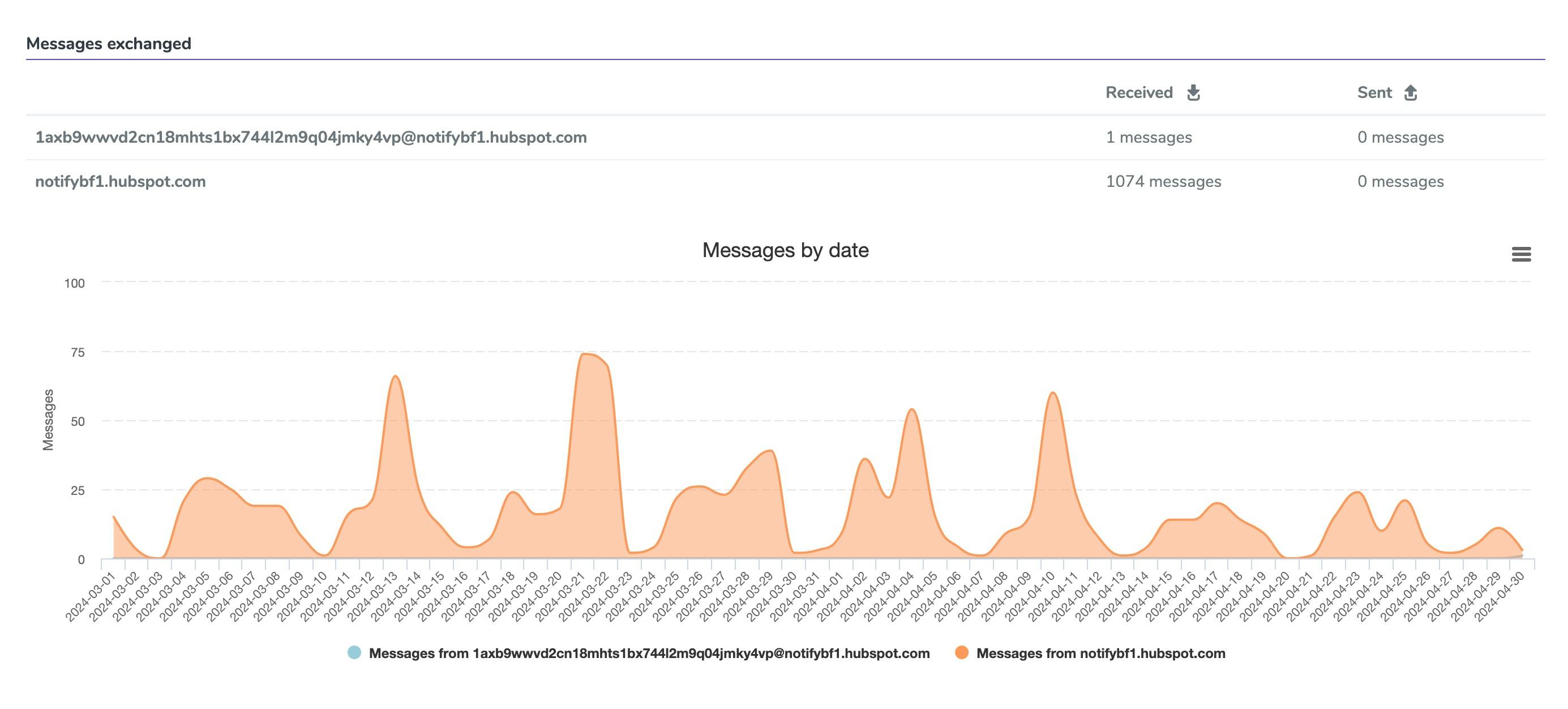Click the '1074 messages' received value

[1163, 182]
